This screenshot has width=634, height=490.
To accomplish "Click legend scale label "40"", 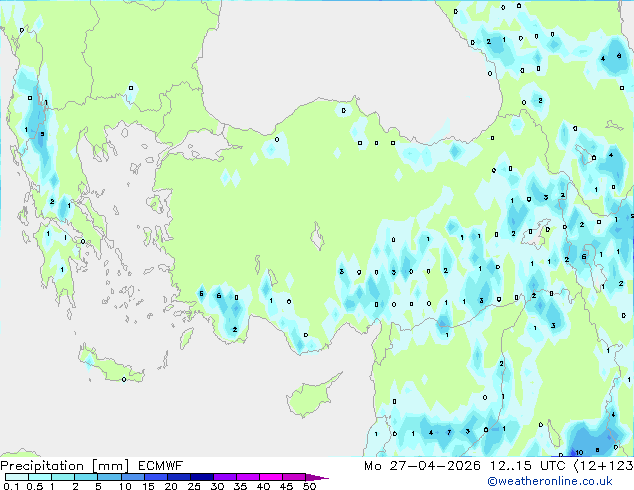I will click(x=263, y=486).
